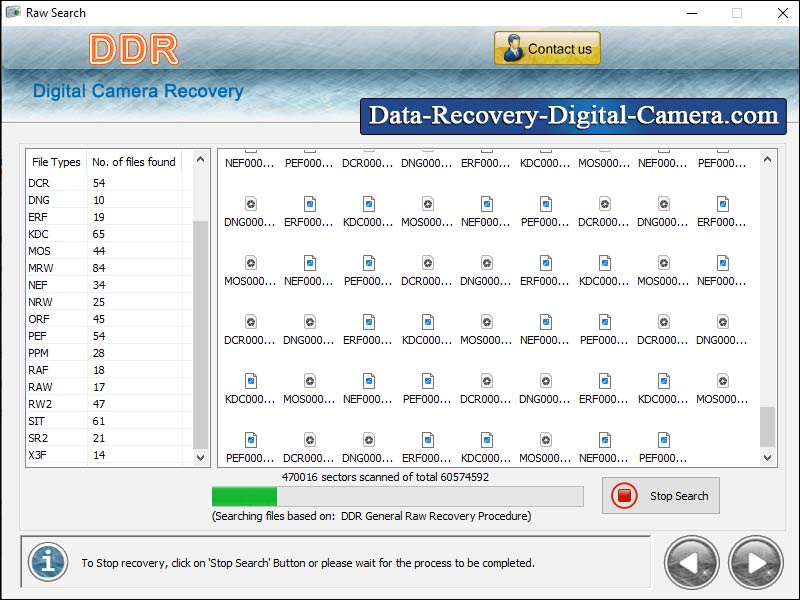Click the file grid scrollbar thumb
Image resolution: width=800 pixels, height=600 pixels.
coord(767,427)
